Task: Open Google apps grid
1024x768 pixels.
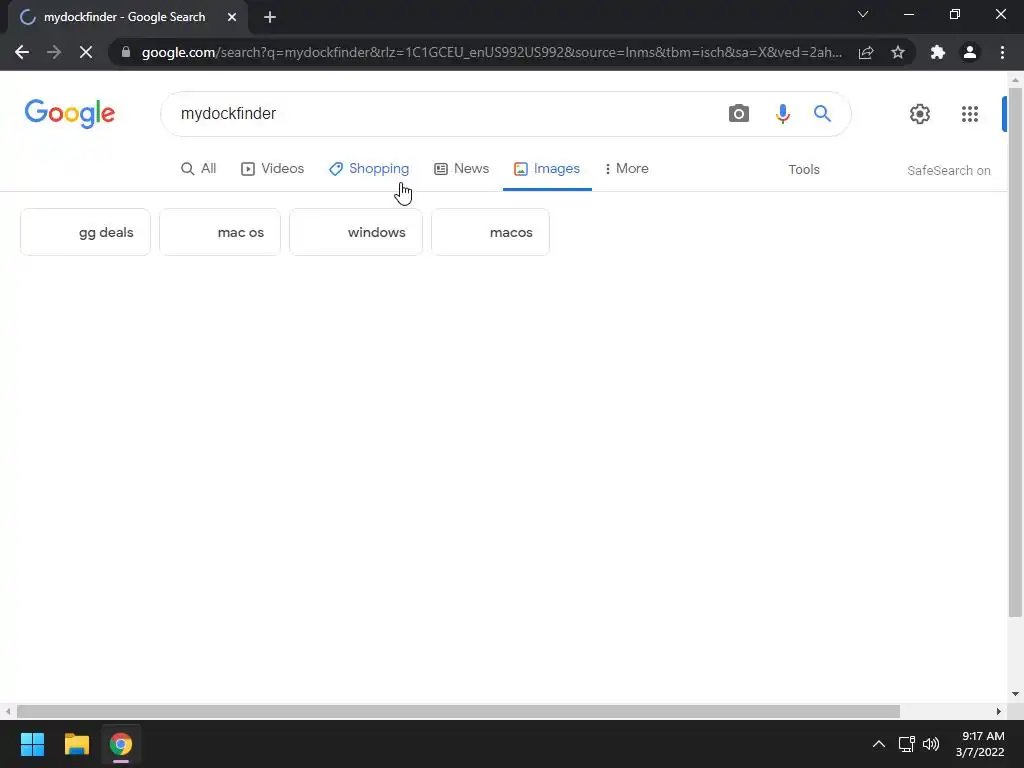Action: point(970,114)
